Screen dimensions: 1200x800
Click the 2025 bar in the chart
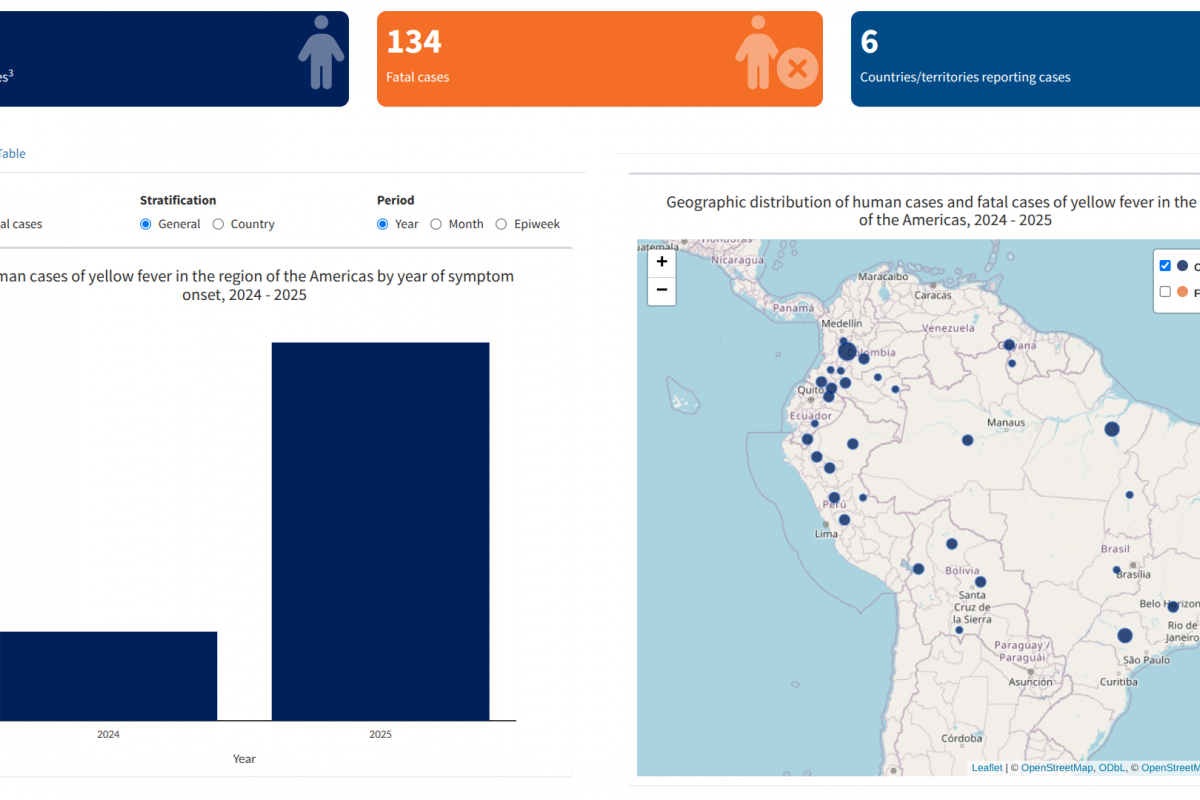pos(380,531)
